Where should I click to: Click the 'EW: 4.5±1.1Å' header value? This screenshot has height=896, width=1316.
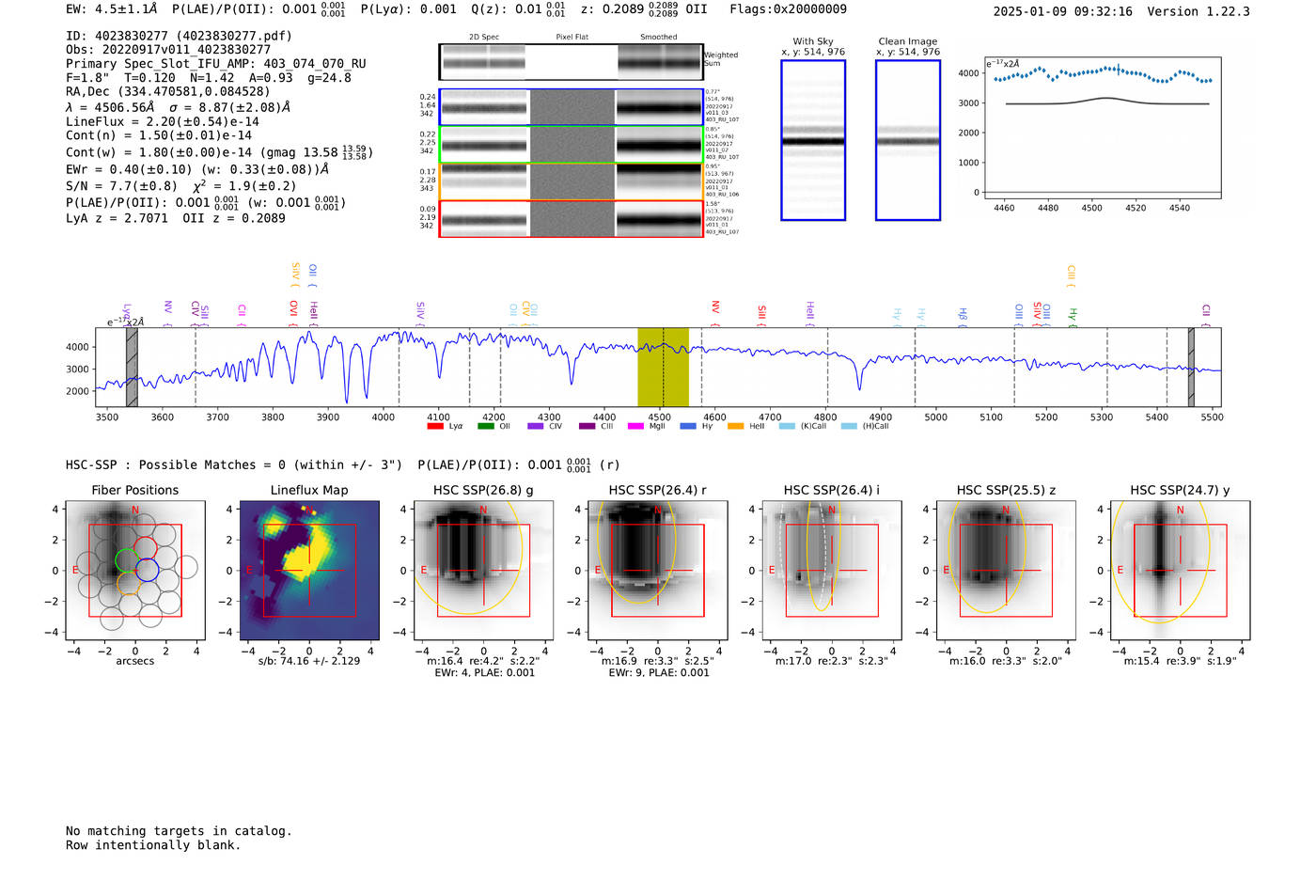tap(111, 9)
